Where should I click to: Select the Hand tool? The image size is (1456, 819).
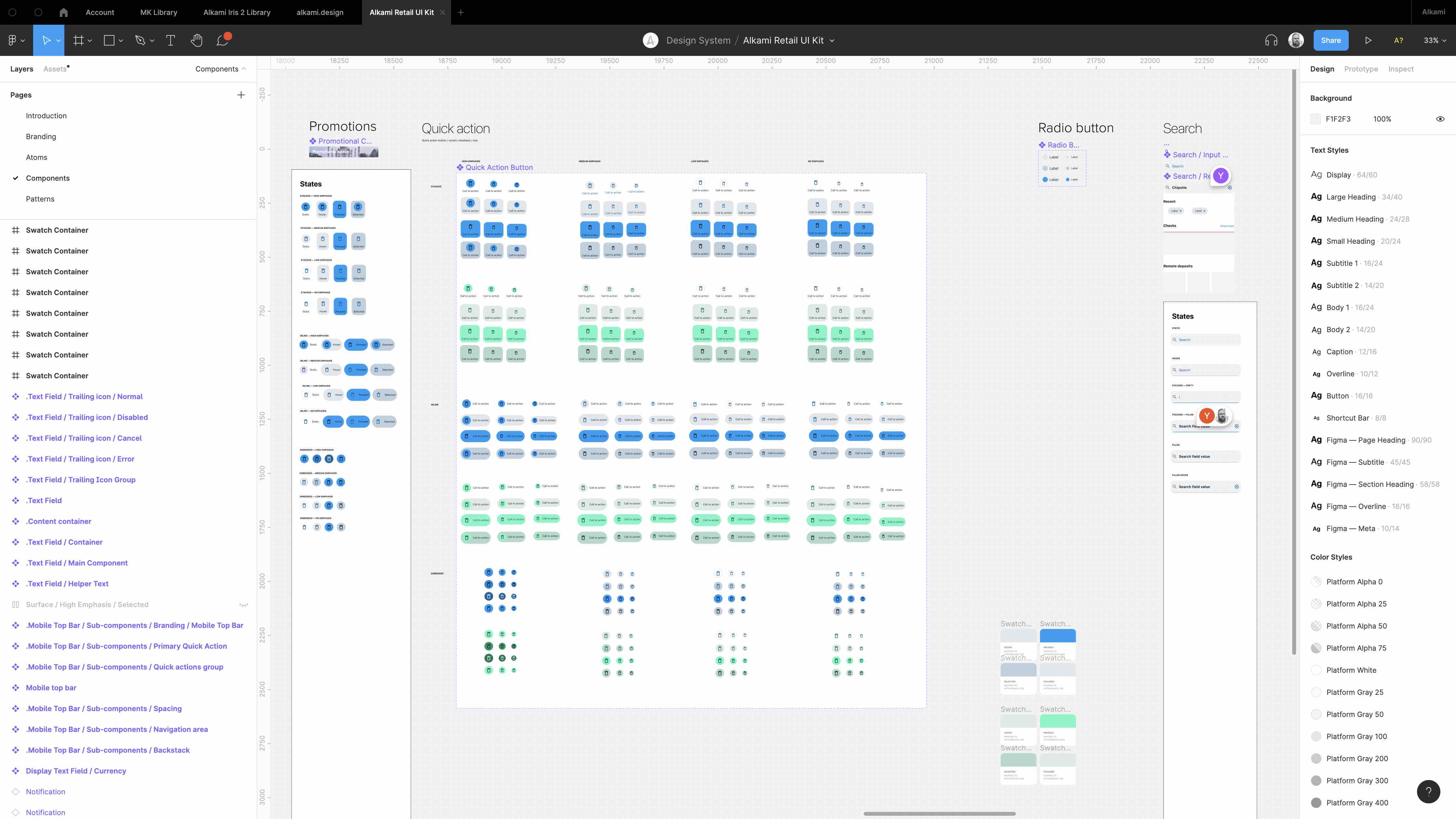coord(196,40)
